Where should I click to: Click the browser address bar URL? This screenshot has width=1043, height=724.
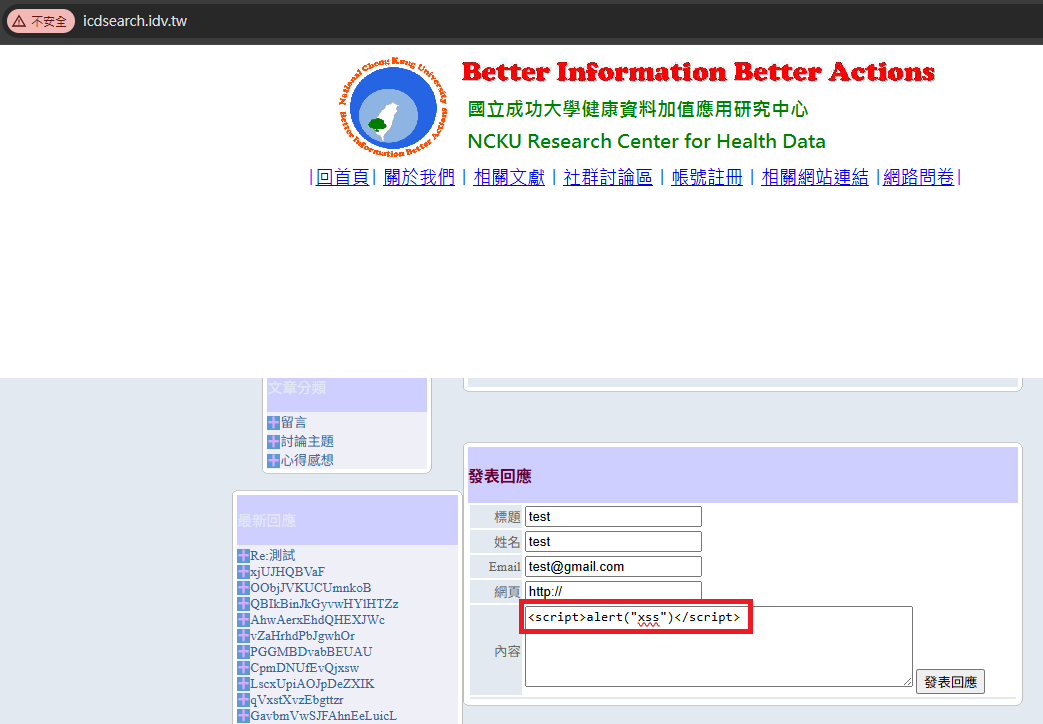[135, 21]
